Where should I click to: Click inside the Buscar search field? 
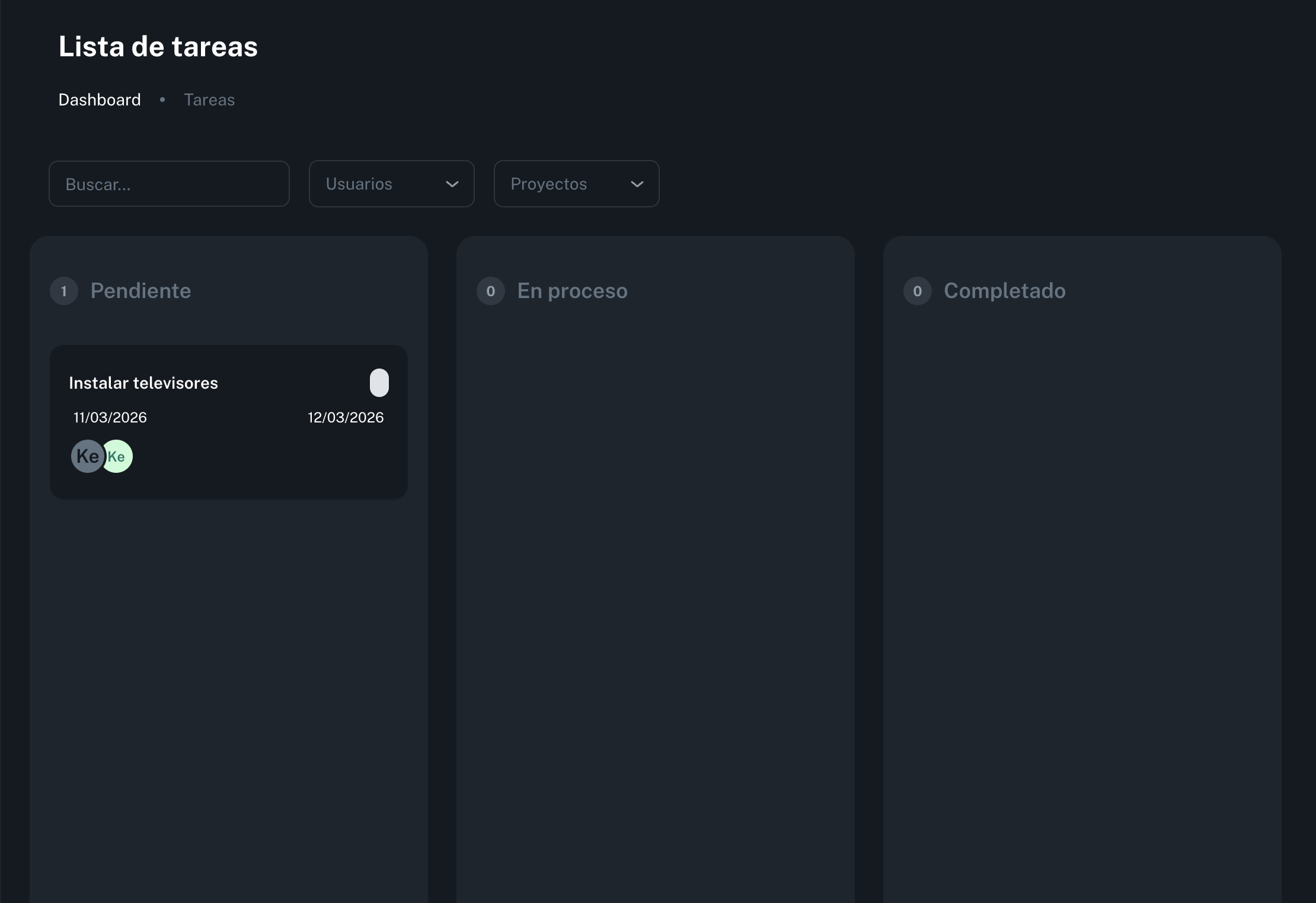tap(169, 184)
